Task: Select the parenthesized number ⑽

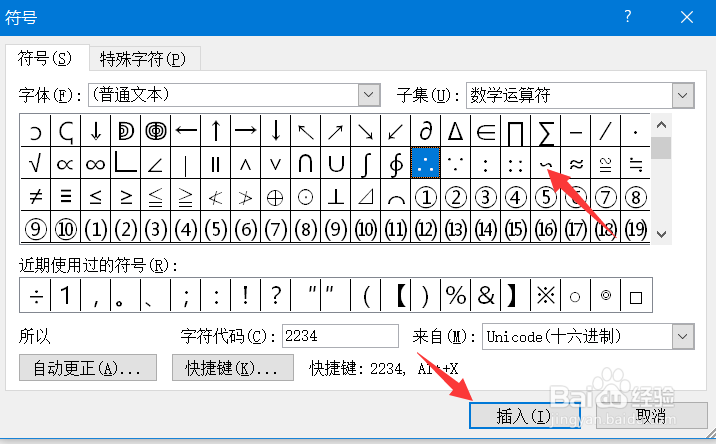Action: (x=365, y=228)
